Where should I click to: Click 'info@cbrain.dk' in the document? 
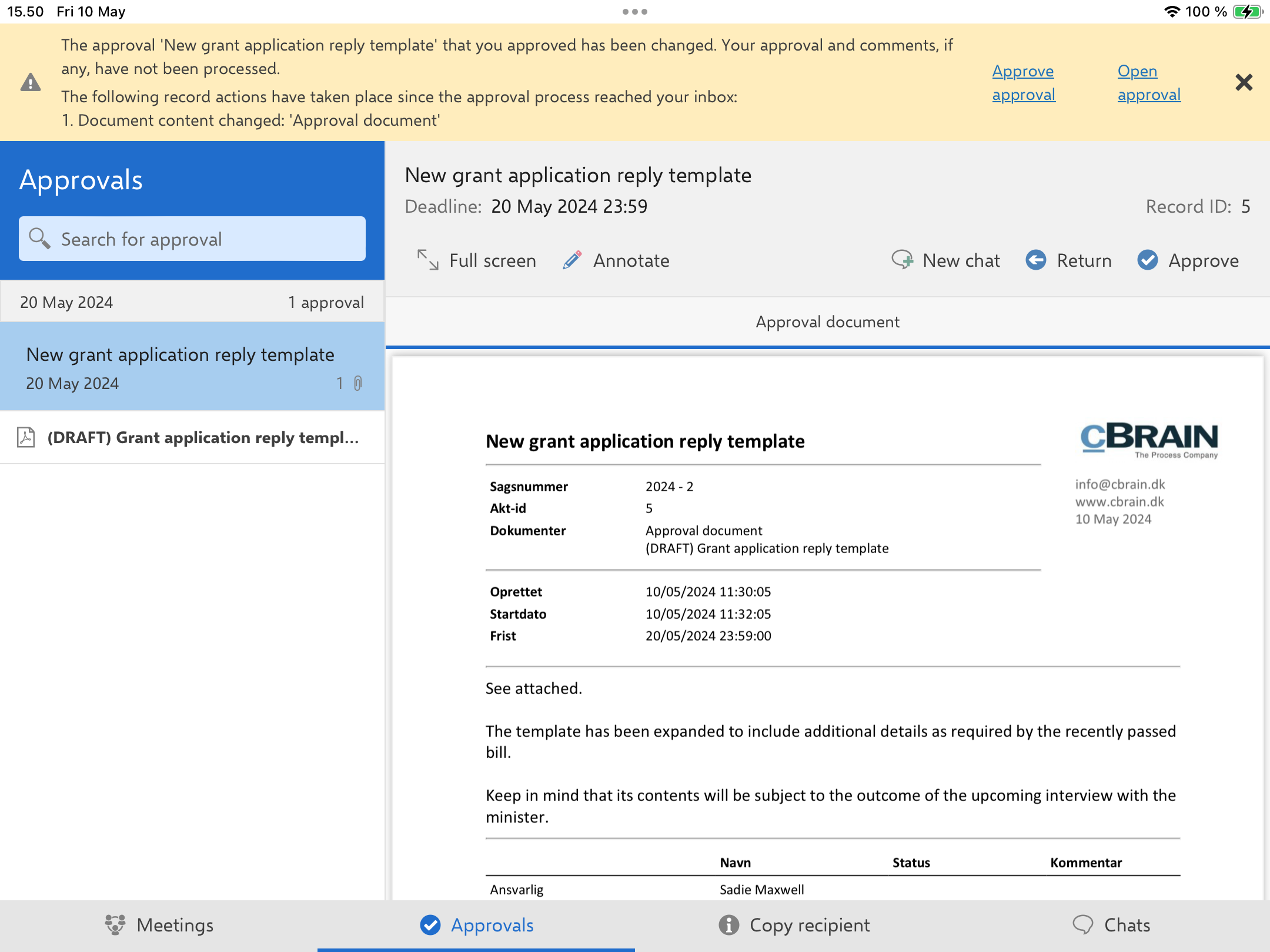pyautogui.click(x=1120, y=484)
